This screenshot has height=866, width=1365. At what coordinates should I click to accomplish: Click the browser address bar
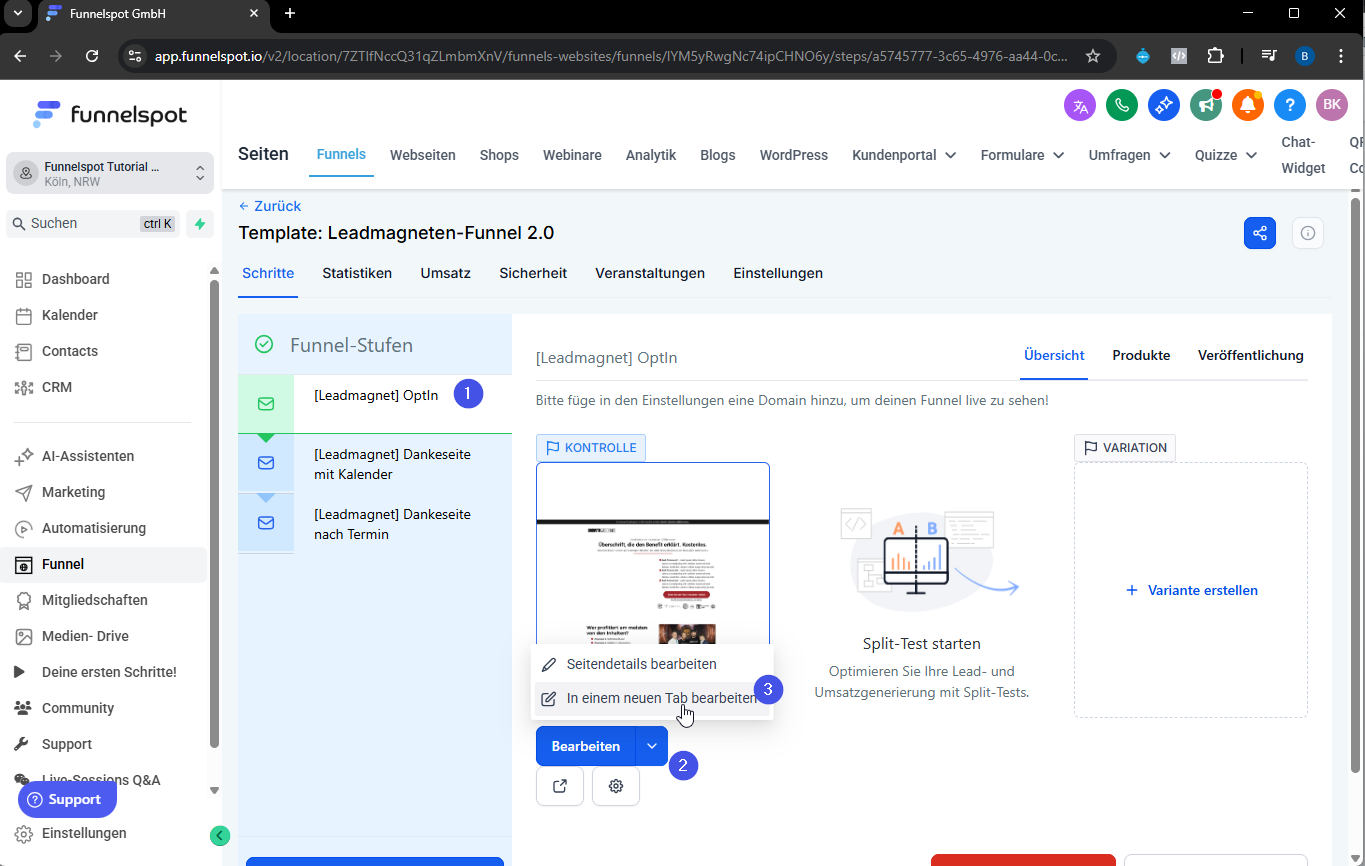[x=611, y=56]
